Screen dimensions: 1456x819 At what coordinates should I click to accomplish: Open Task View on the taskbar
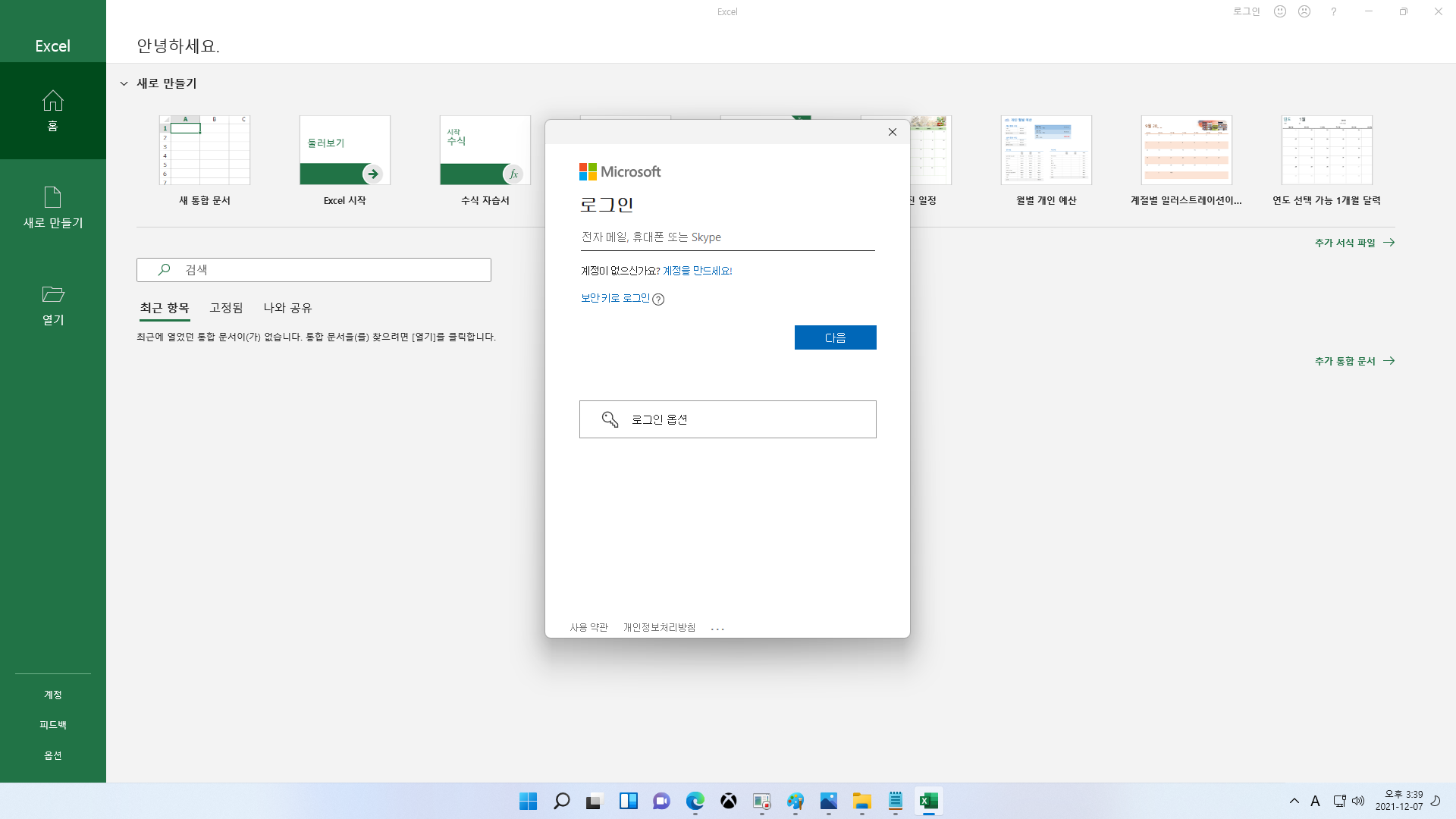tap(594, 801)
